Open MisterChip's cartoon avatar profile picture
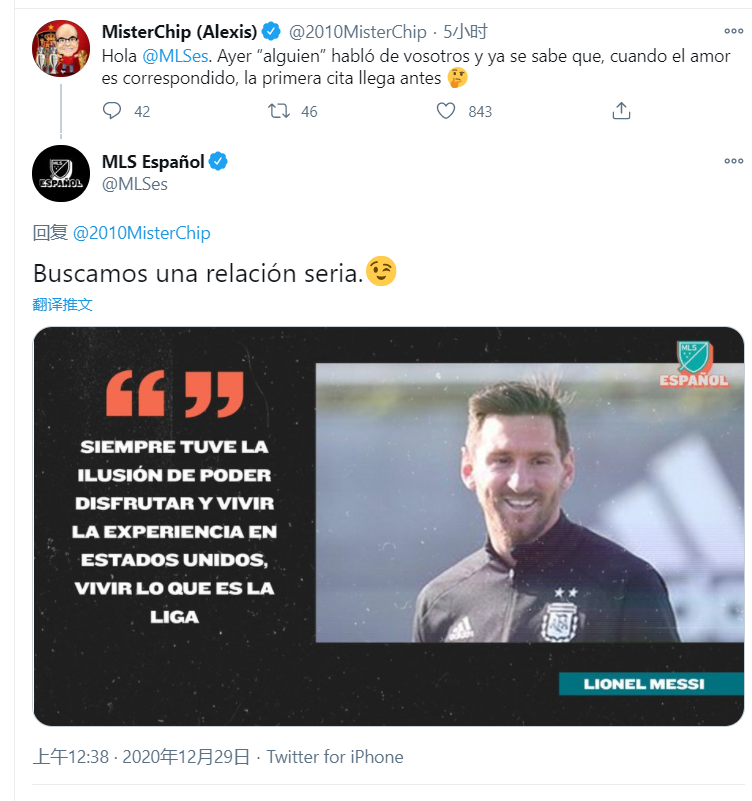 (61, 49)
